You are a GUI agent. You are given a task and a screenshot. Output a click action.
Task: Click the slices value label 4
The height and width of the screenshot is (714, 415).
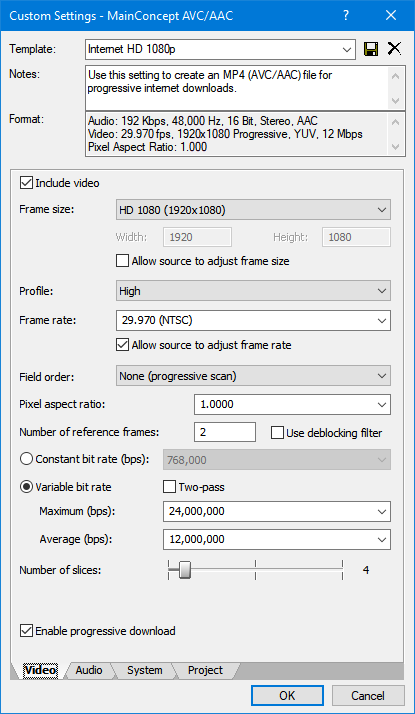tap(366, 570)
